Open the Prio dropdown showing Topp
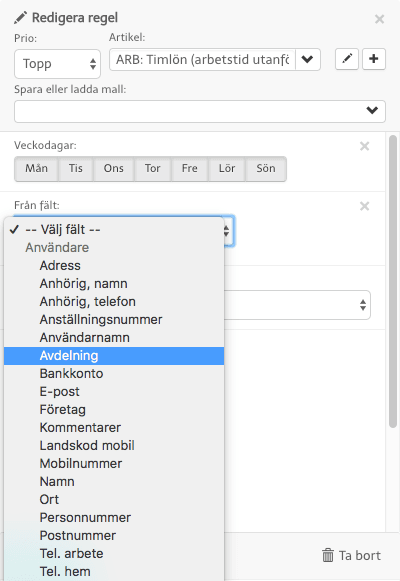The image size is (400, 581). [57, 64]
